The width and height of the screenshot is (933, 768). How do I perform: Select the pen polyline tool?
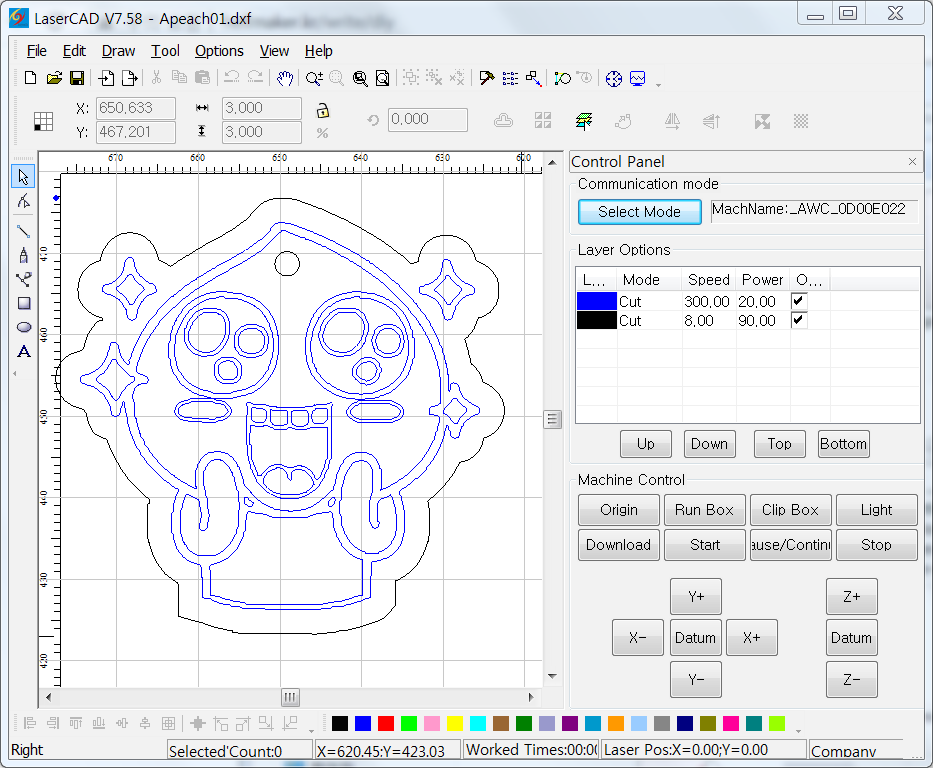[23, 255]
